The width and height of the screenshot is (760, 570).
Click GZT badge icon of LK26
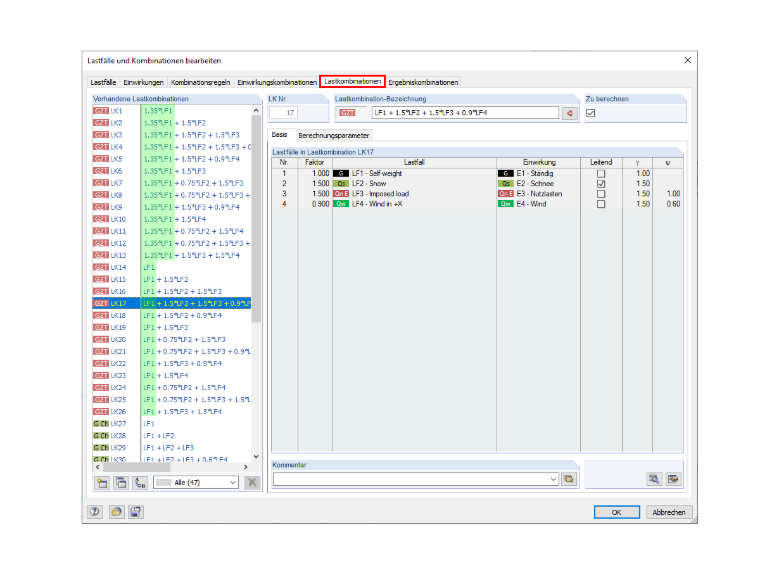click(101, 411)
